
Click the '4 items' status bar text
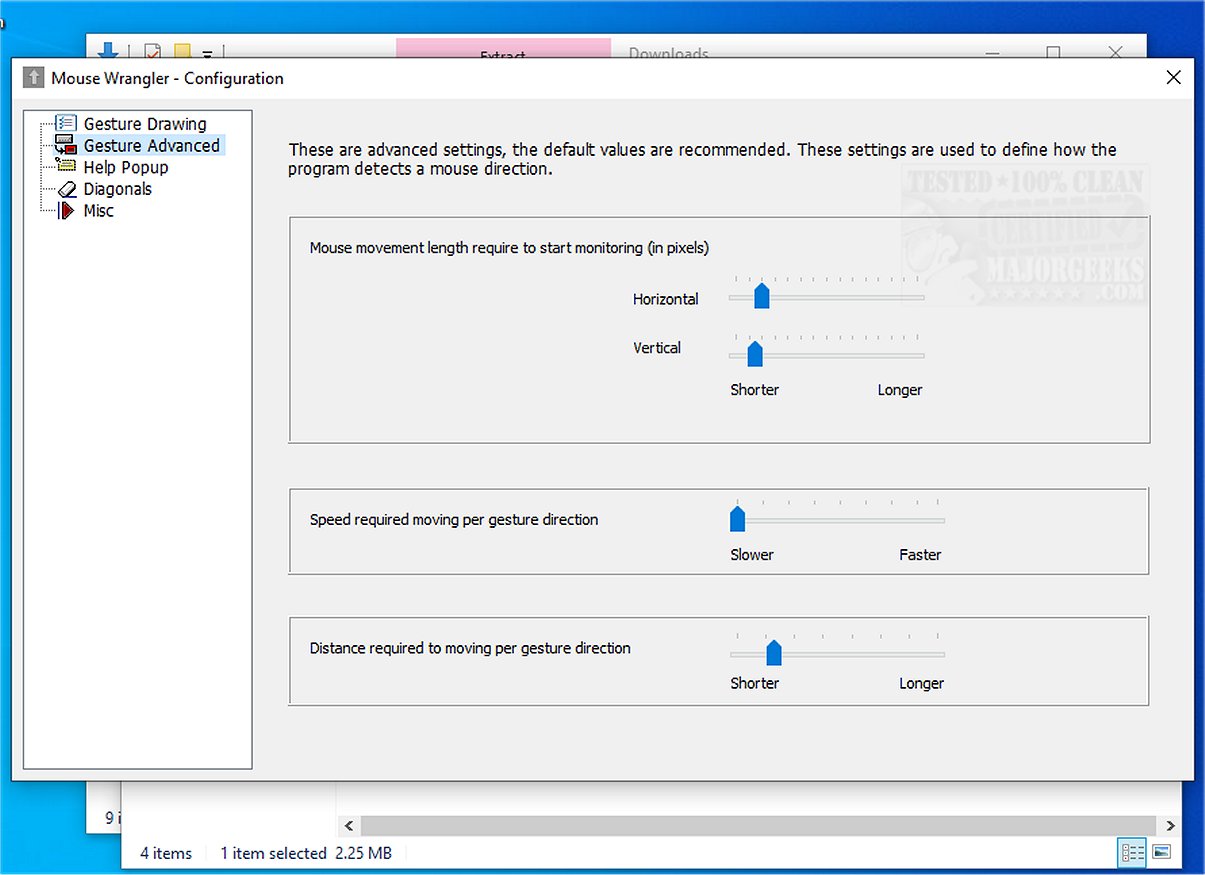(166, 853)
